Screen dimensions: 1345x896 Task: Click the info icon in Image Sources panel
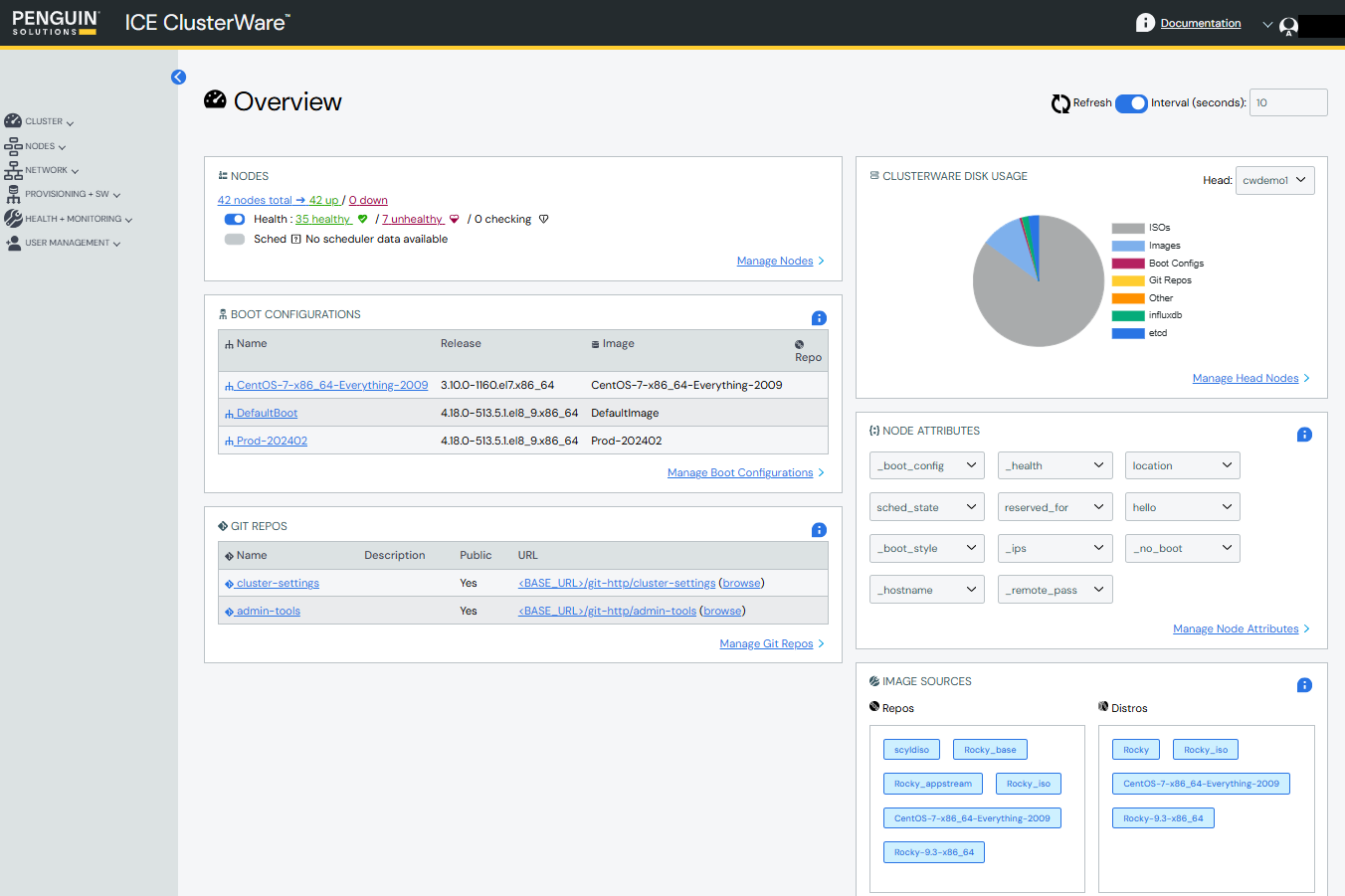point(1304,685)
